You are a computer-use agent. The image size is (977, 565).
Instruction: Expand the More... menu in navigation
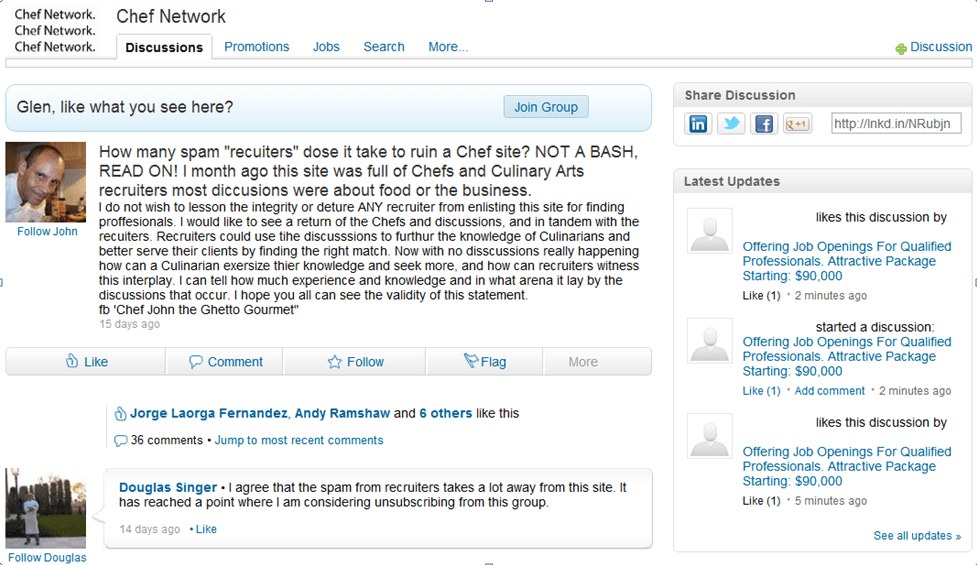tap(448, 47)
